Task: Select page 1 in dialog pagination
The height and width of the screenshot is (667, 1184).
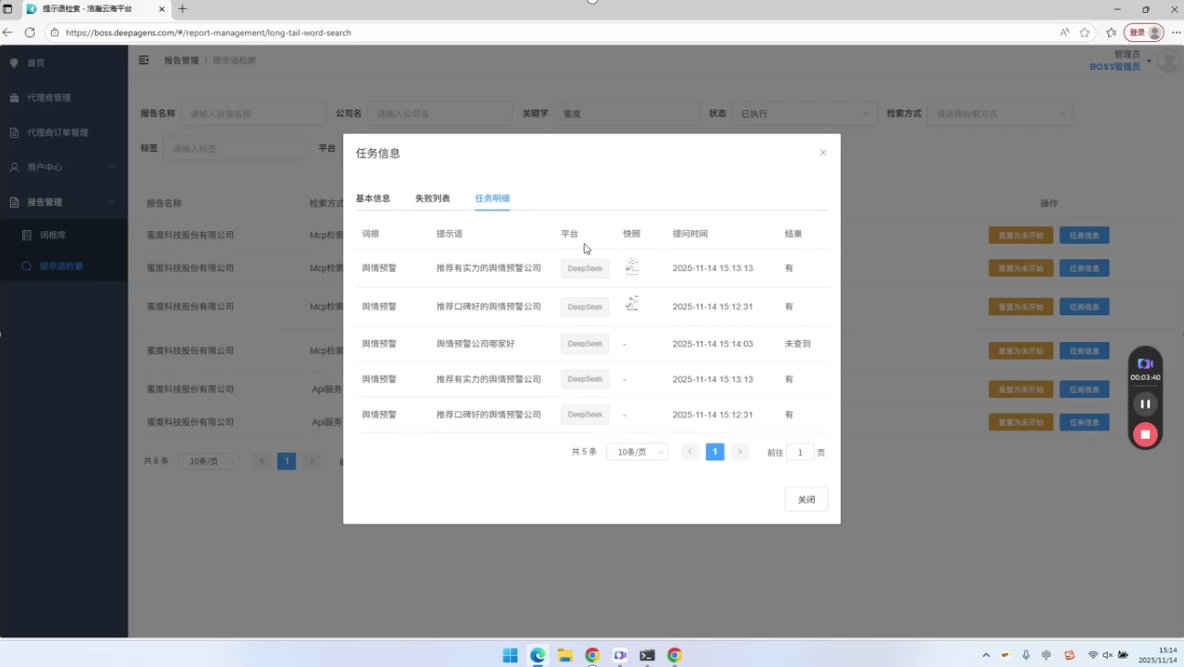Action: click(715, 452)
